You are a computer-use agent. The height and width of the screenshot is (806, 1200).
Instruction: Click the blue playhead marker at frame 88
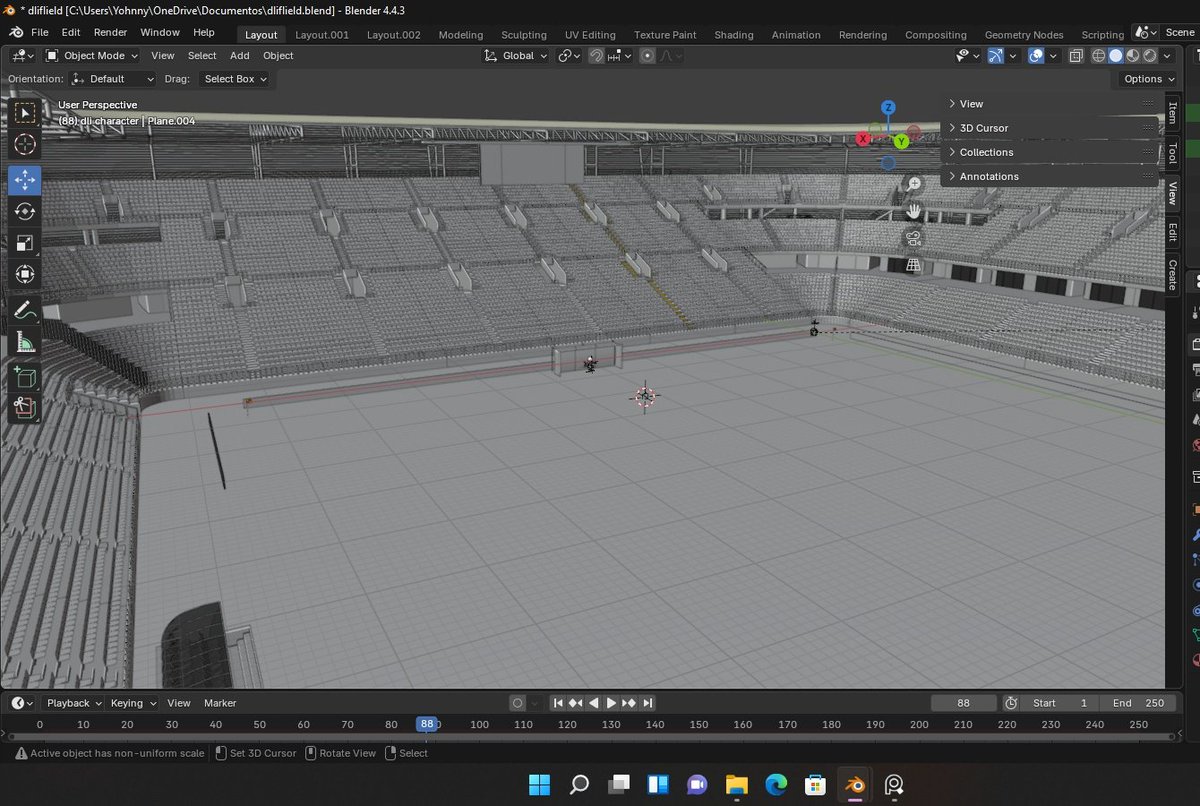[427, 724]
